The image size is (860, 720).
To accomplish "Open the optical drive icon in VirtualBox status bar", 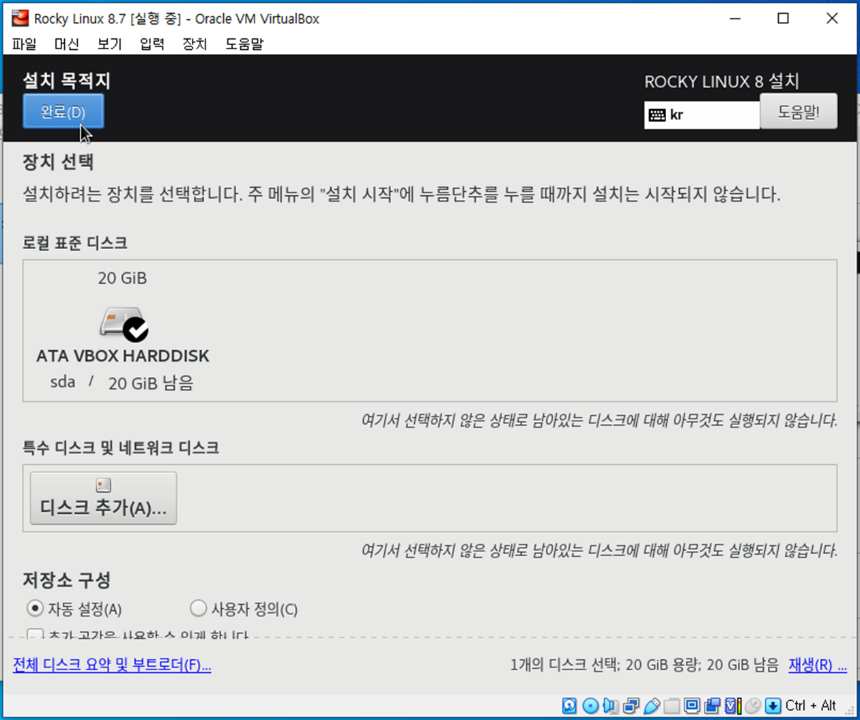I will (x=590, y=706).
